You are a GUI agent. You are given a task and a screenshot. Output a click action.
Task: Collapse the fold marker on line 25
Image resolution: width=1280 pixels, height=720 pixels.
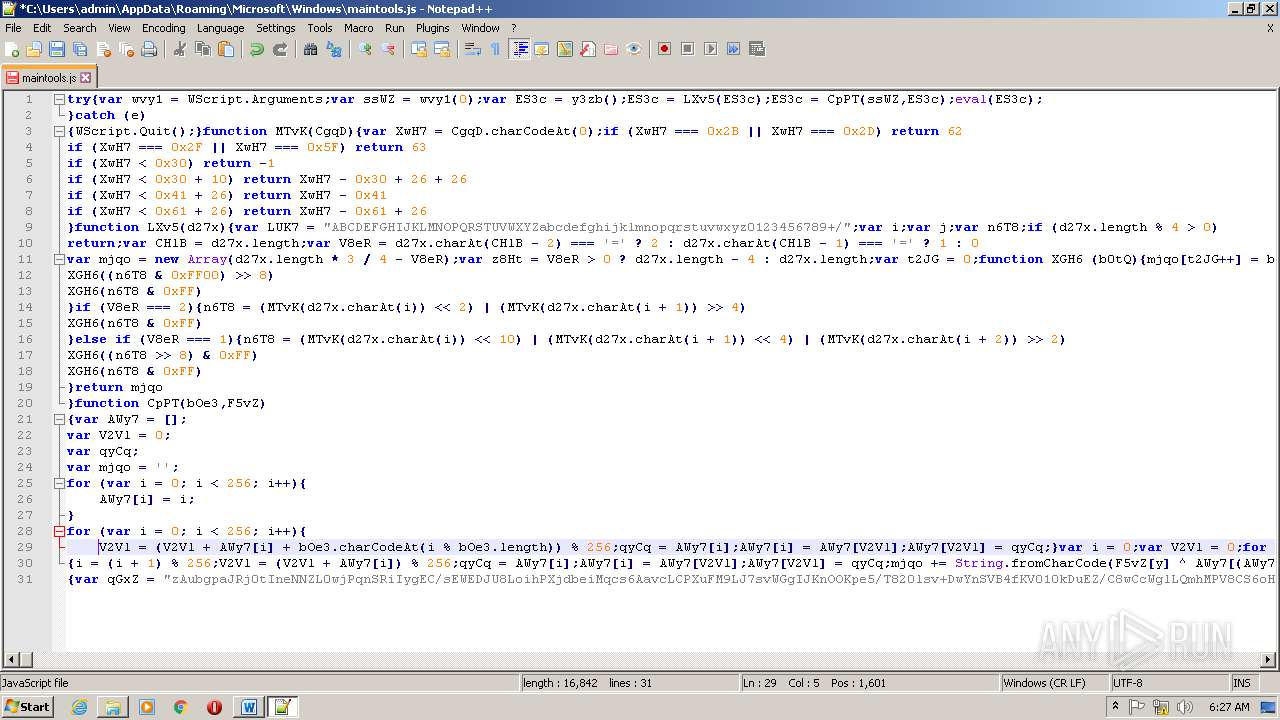point(59,483)
